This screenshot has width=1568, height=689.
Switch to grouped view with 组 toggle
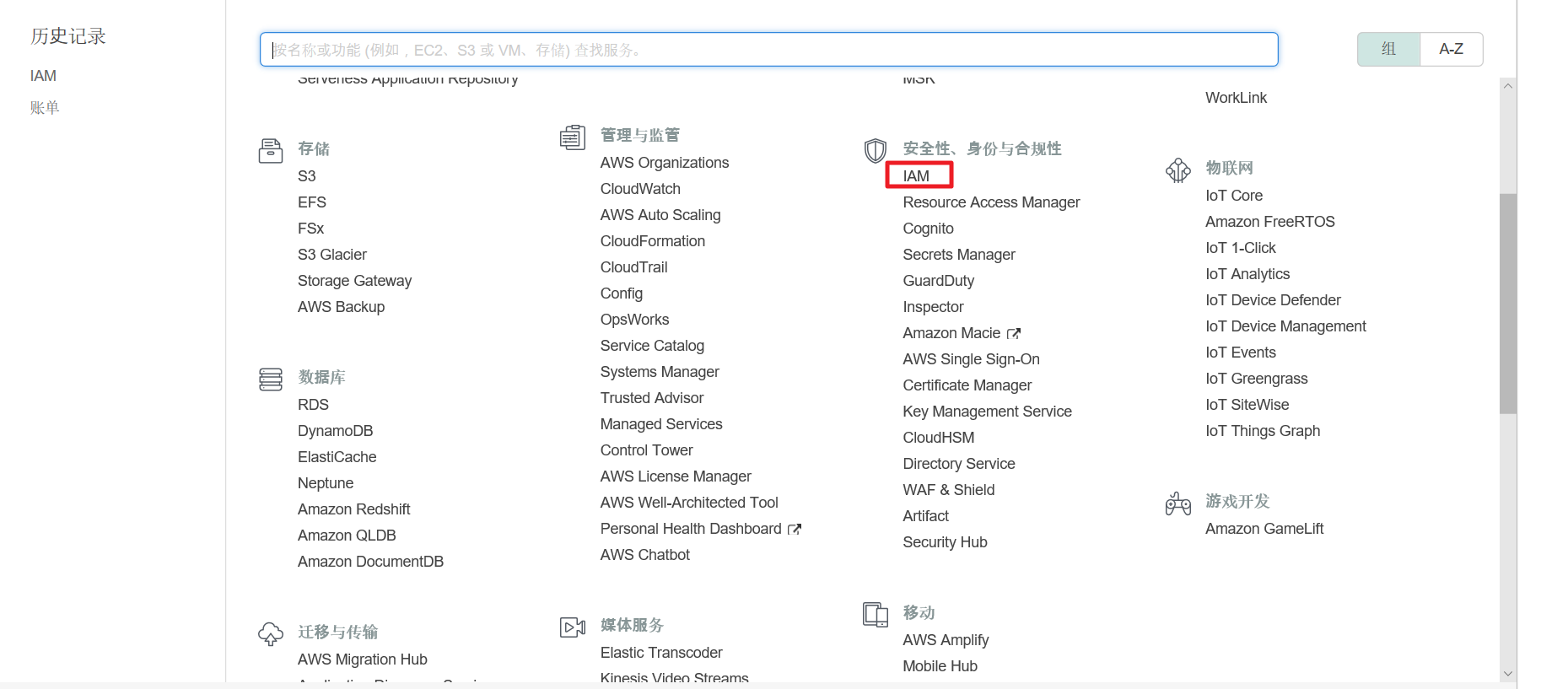click(x=1388, y=49)
